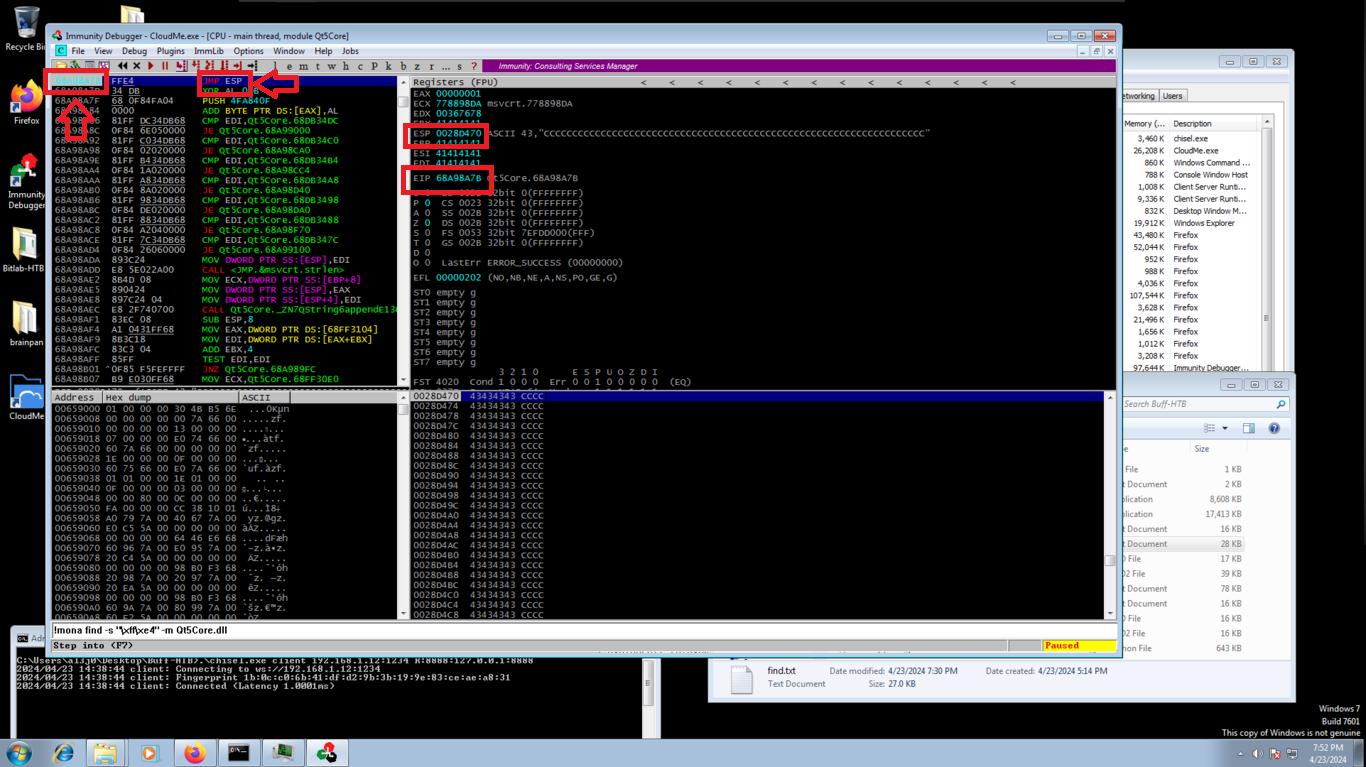Image resolution: width=1366 pixels, height=767 pixels.
Task: Show Memory map with the m button
Action: click(x=303, y=66)
